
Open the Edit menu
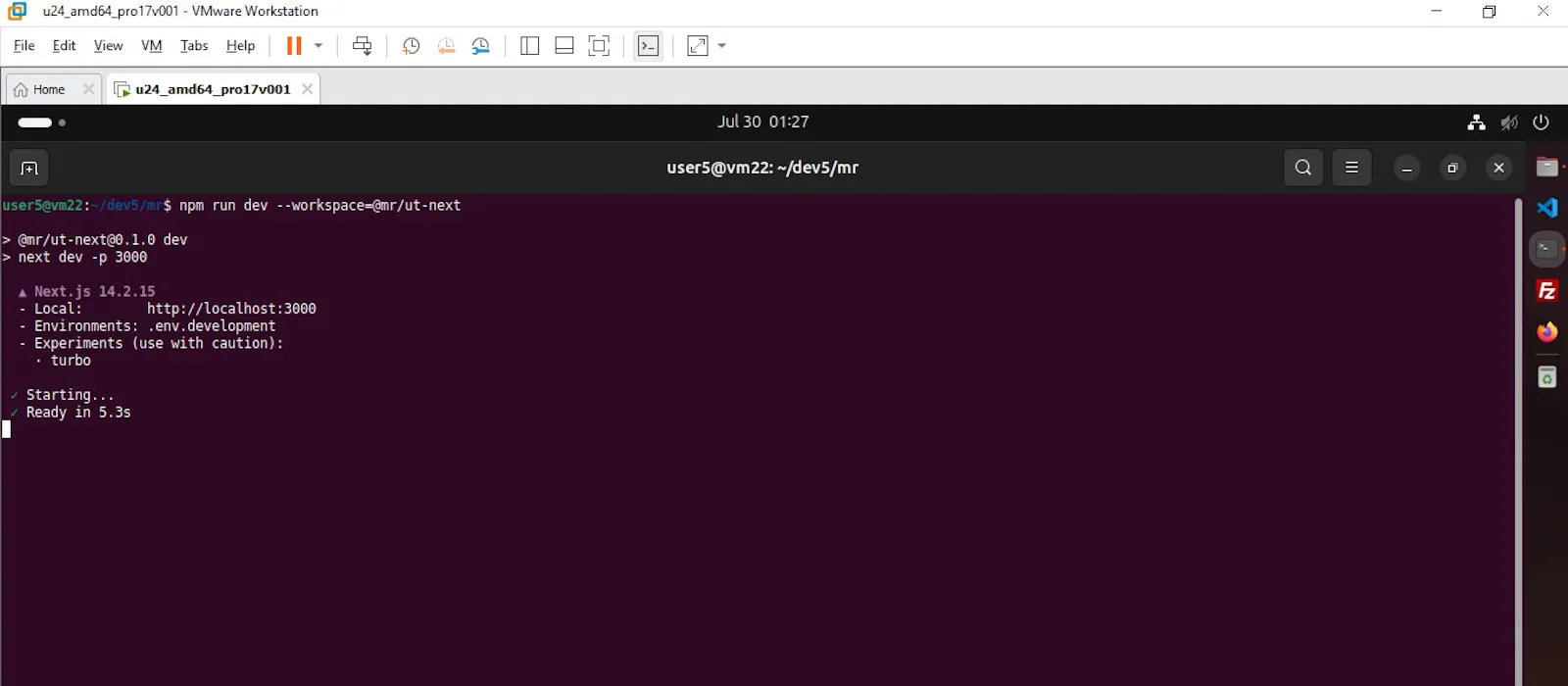(64, 46)
